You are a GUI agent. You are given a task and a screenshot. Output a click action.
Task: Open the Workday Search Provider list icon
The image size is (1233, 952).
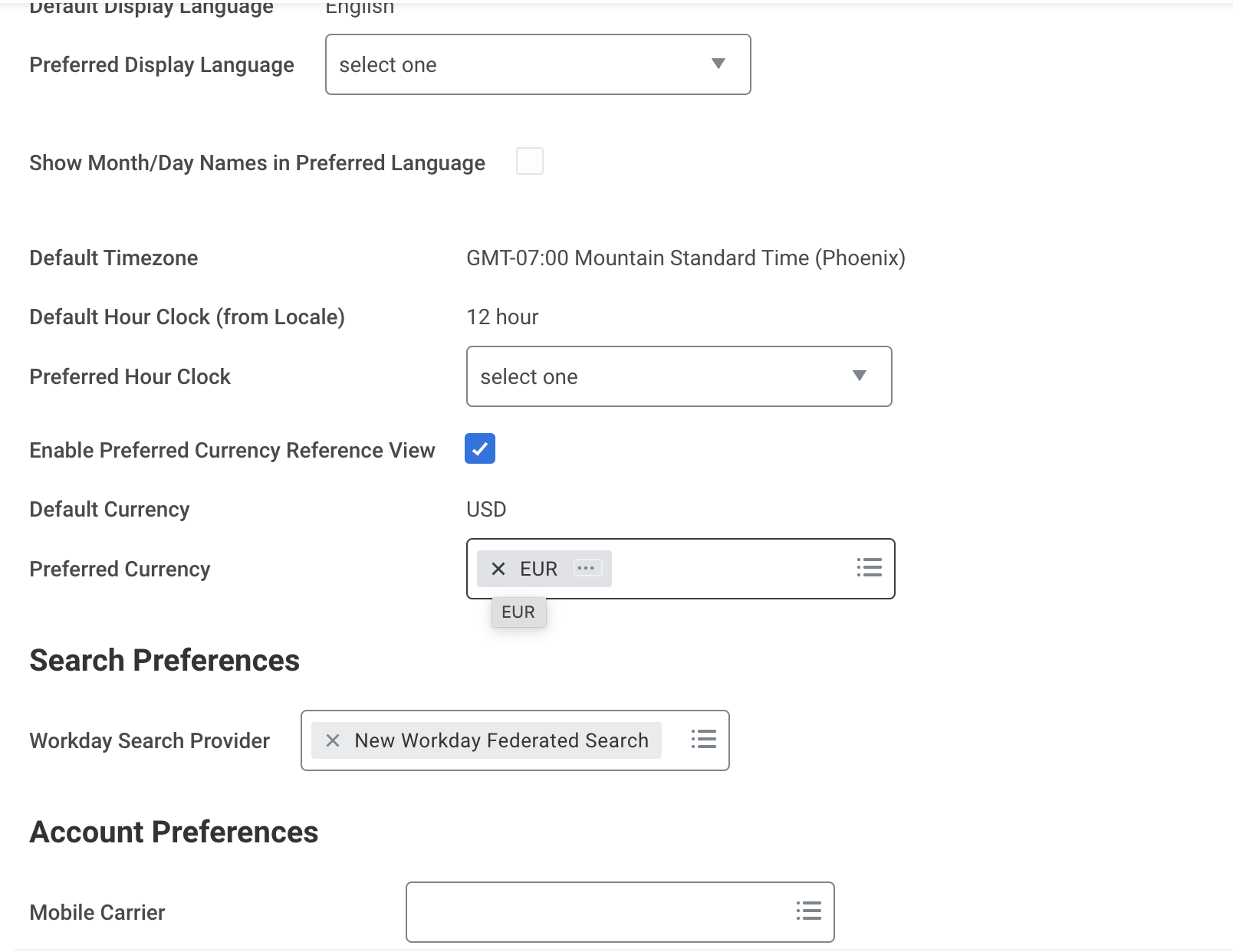(703, 740)
